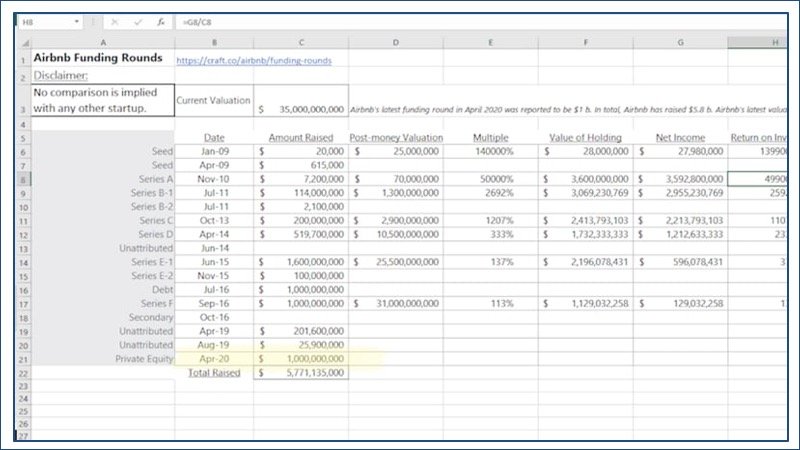Click the 'Date' column heading cell
800x450 pixels.
coord(214,137)
